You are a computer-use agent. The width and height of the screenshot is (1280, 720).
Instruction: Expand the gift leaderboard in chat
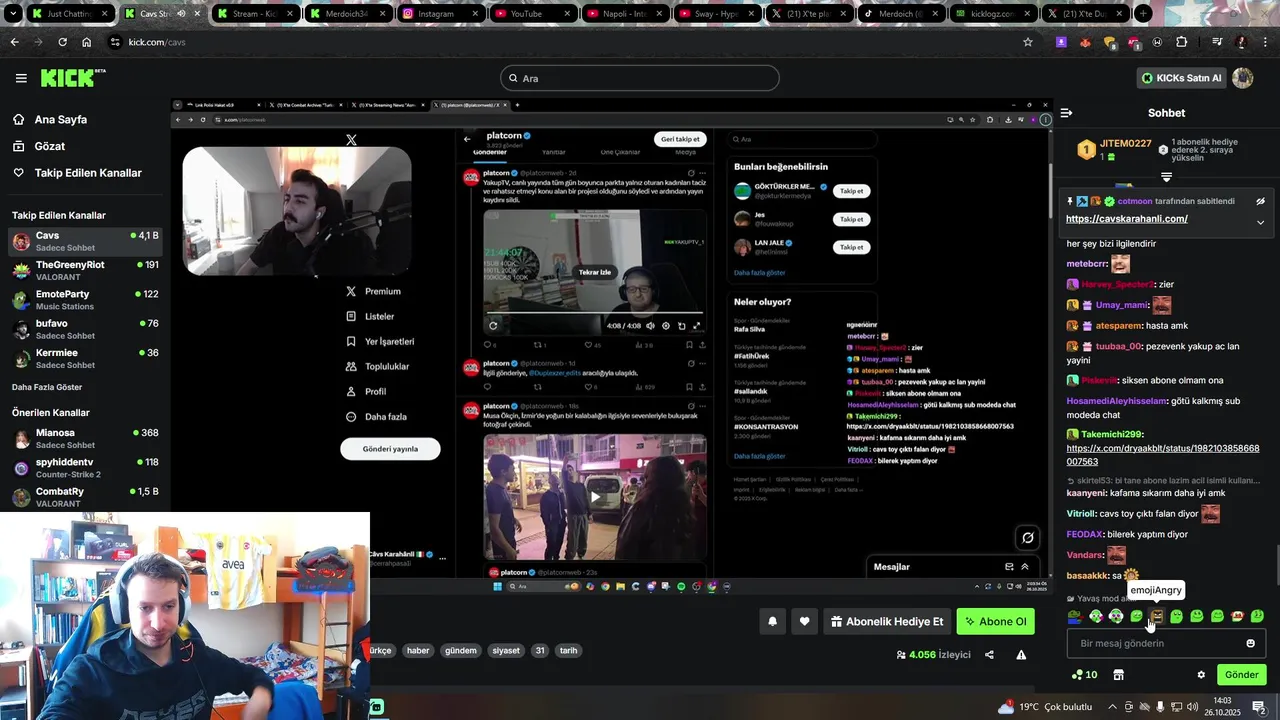coord(1166,177)
